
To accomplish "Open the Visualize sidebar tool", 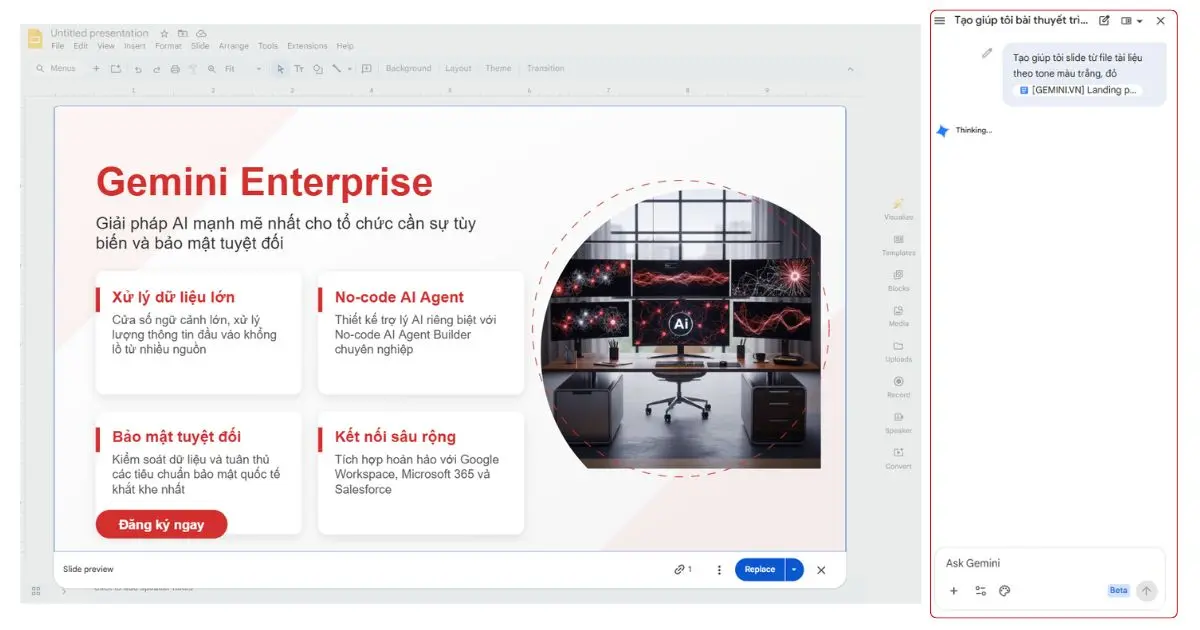I will 898,208.
